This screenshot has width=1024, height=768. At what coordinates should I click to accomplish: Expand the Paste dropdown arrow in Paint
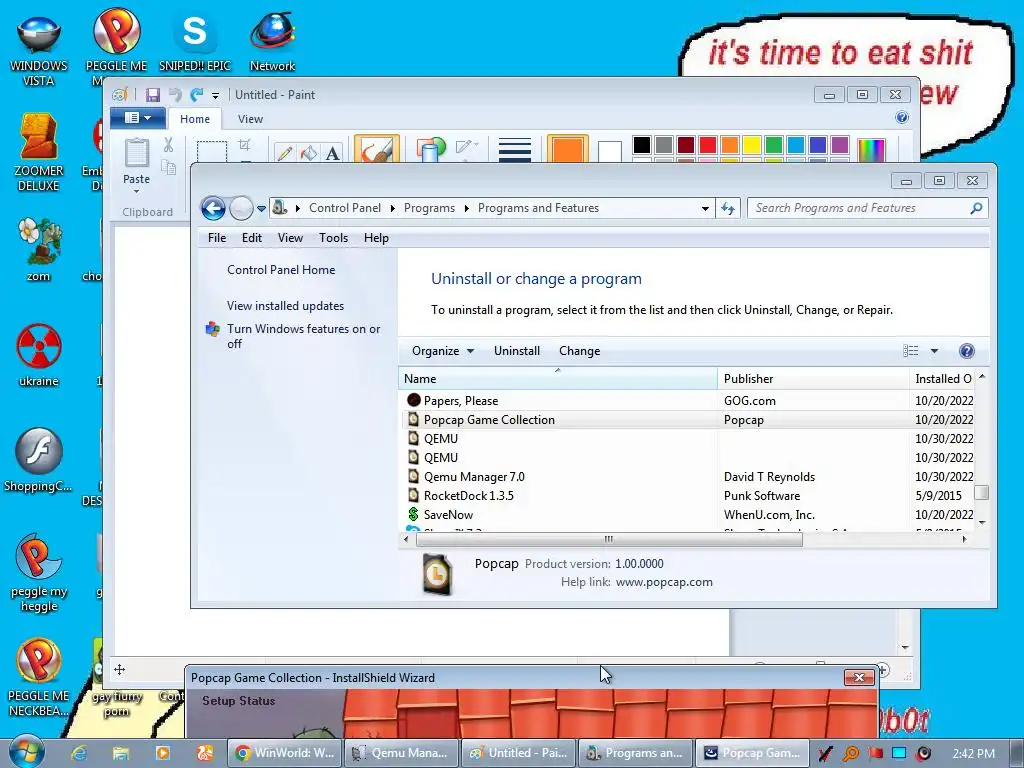[136, 191]
